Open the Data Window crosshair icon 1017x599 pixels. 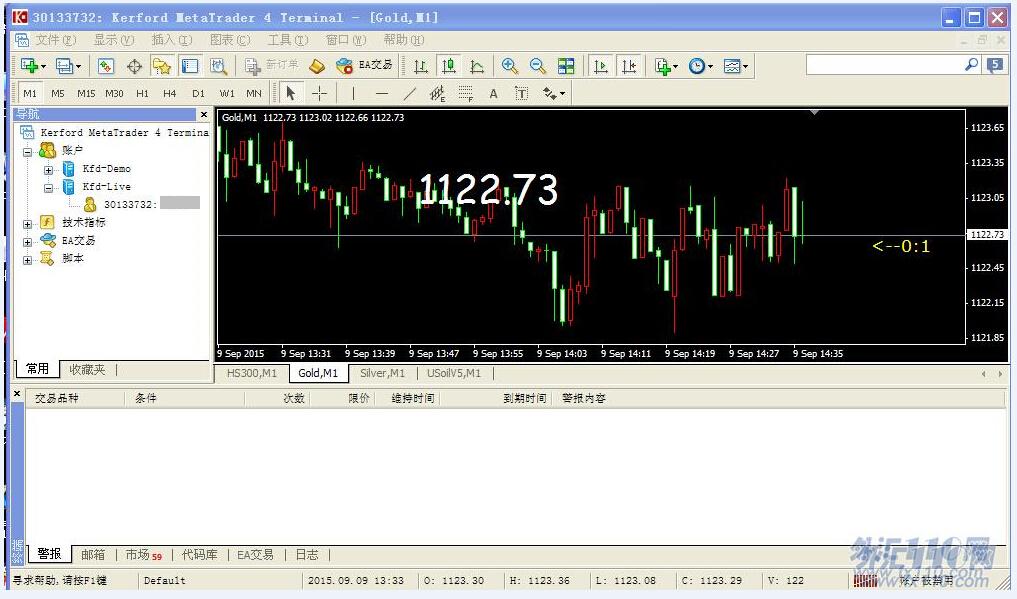tap(134, 65)
